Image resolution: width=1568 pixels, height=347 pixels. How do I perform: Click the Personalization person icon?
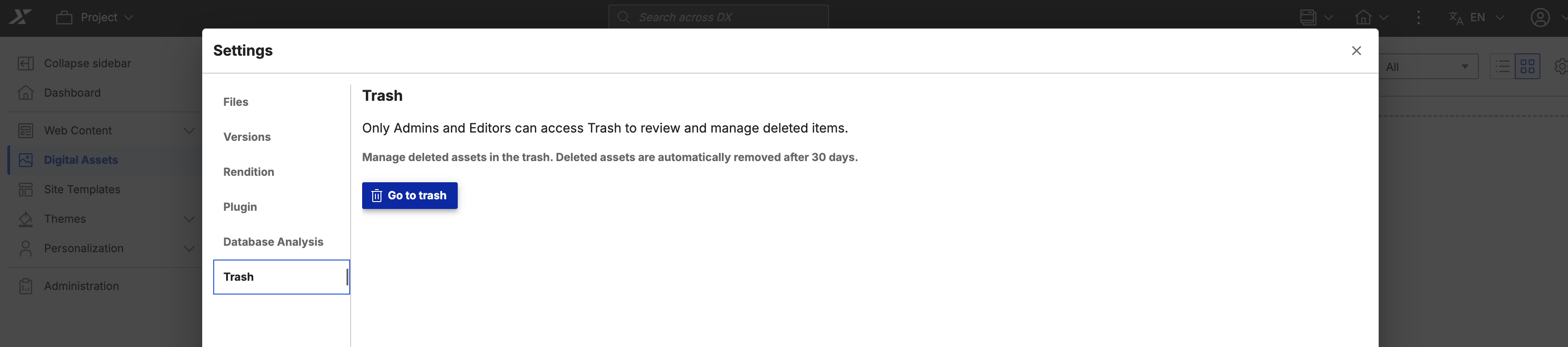(26, 248)
